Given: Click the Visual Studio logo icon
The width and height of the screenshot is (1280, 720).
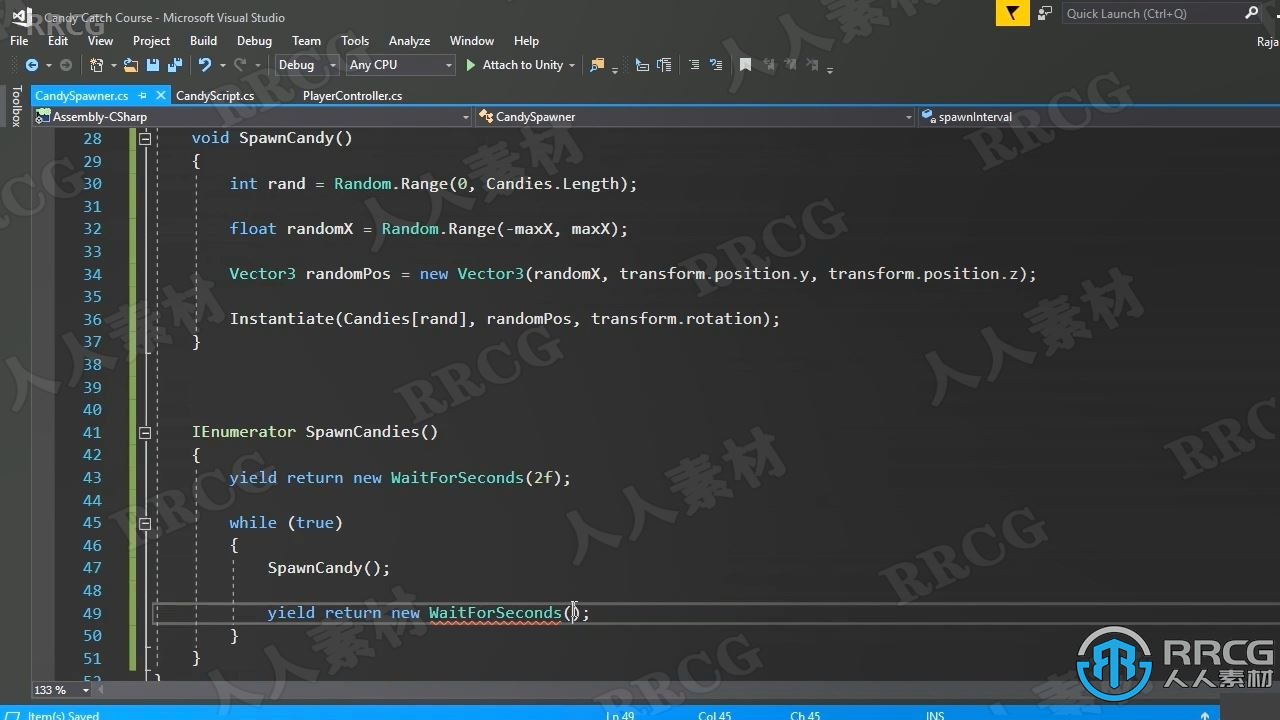Looking at the screenshot, I should coord(22,16).
